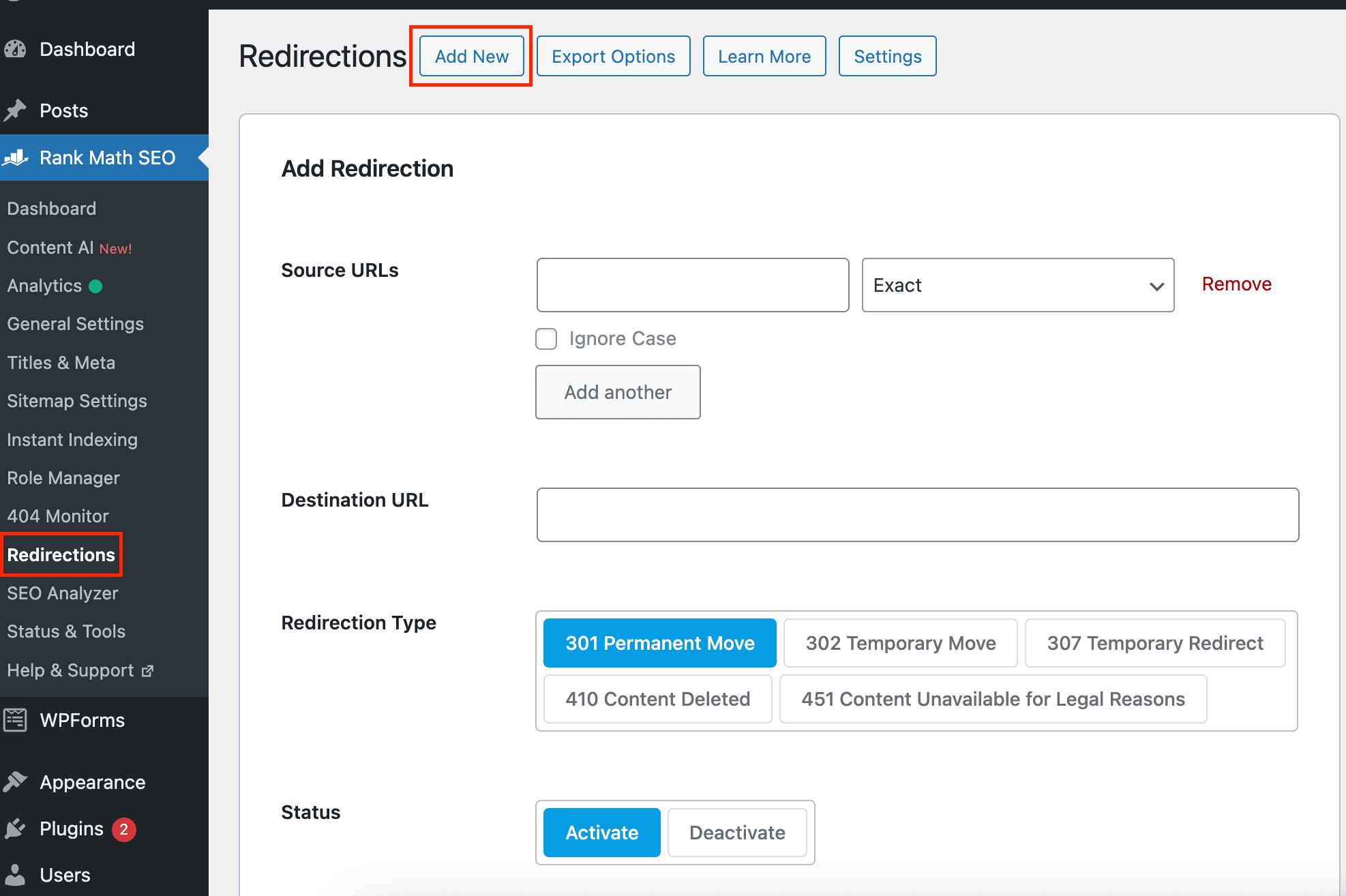Set status to Deactivate
The height and width of the screenshot is (896, 1346).
[x=736, y=833]
